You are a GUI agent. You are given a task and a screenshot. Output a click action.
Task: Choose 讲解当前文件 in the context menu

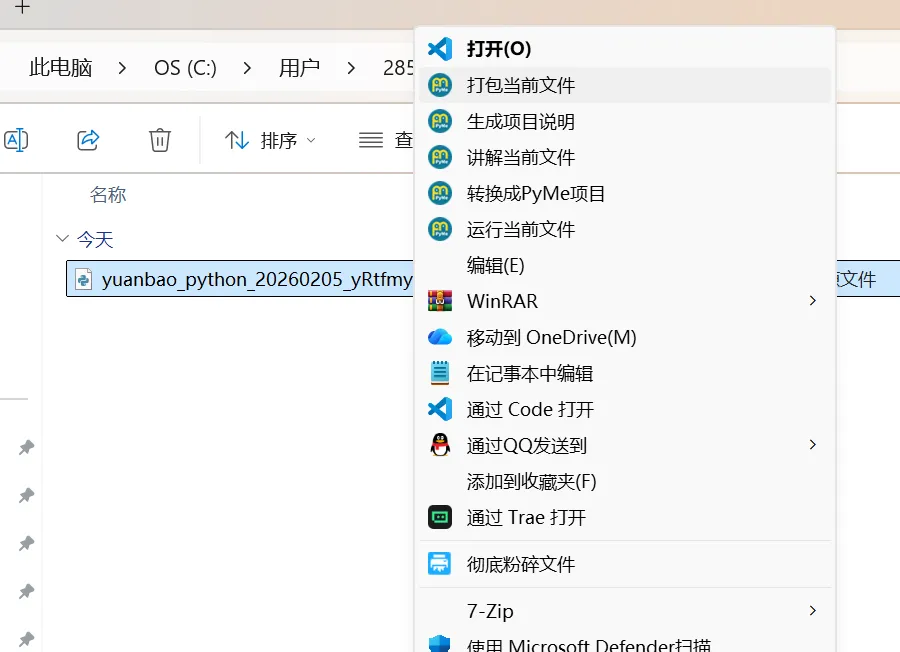click(x=626, y=157)
